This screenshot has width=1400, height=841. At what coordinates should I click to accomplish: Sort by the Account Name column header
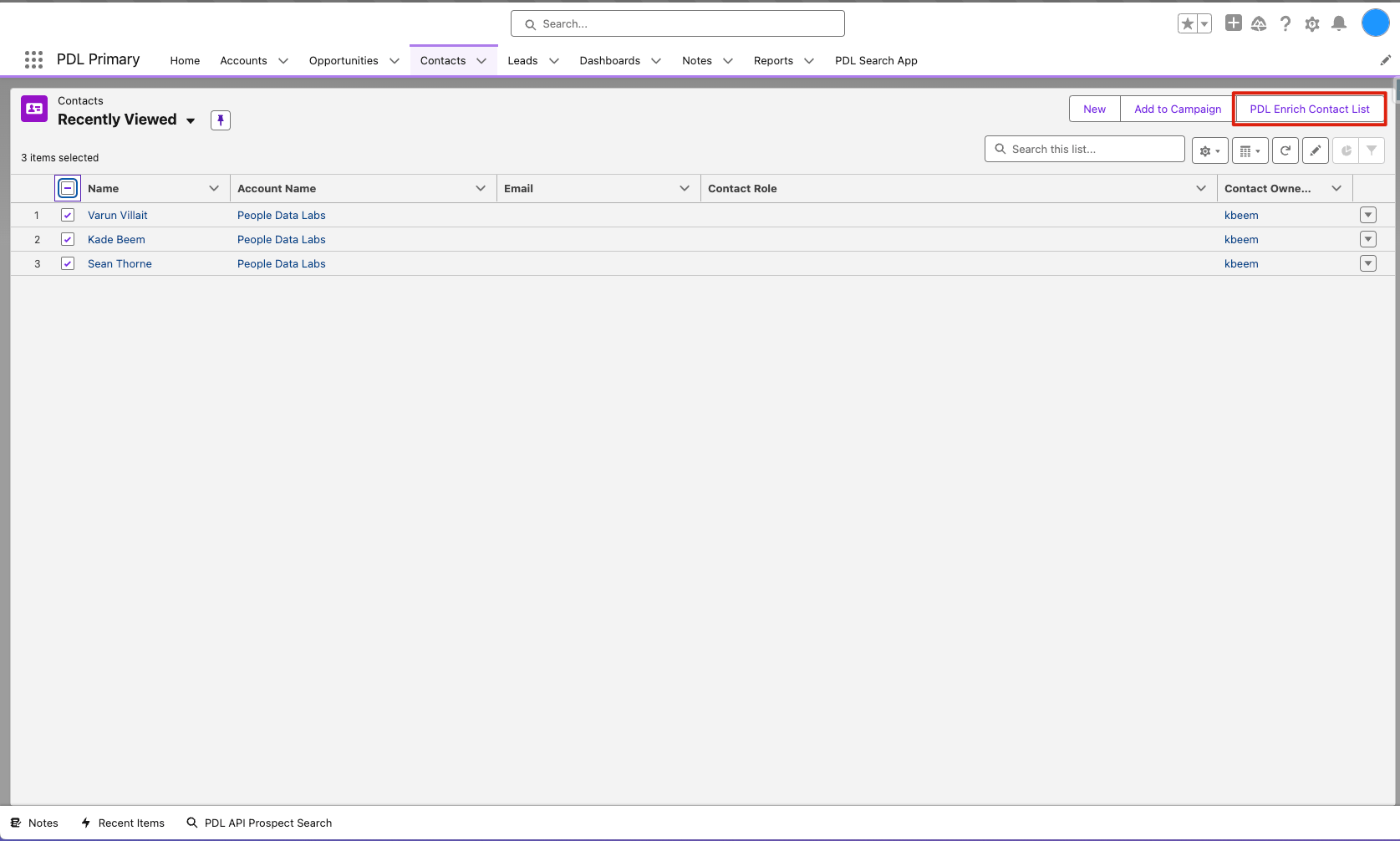[277, 189]
